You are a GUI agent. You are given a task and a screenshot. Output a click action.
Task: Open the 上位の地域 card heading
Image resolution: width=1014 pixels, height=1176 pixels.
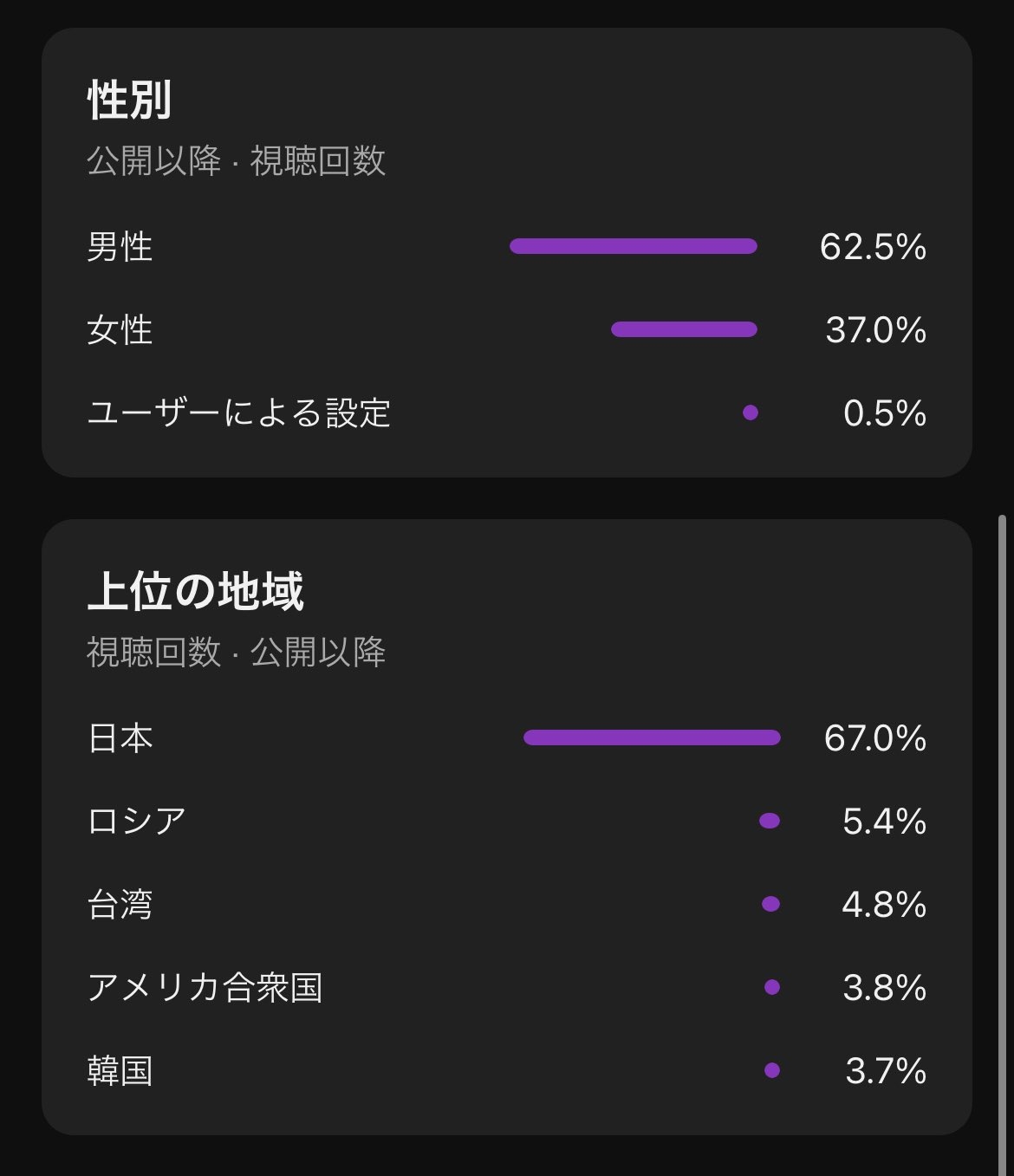pyautogui.click(x=195, y=591)
